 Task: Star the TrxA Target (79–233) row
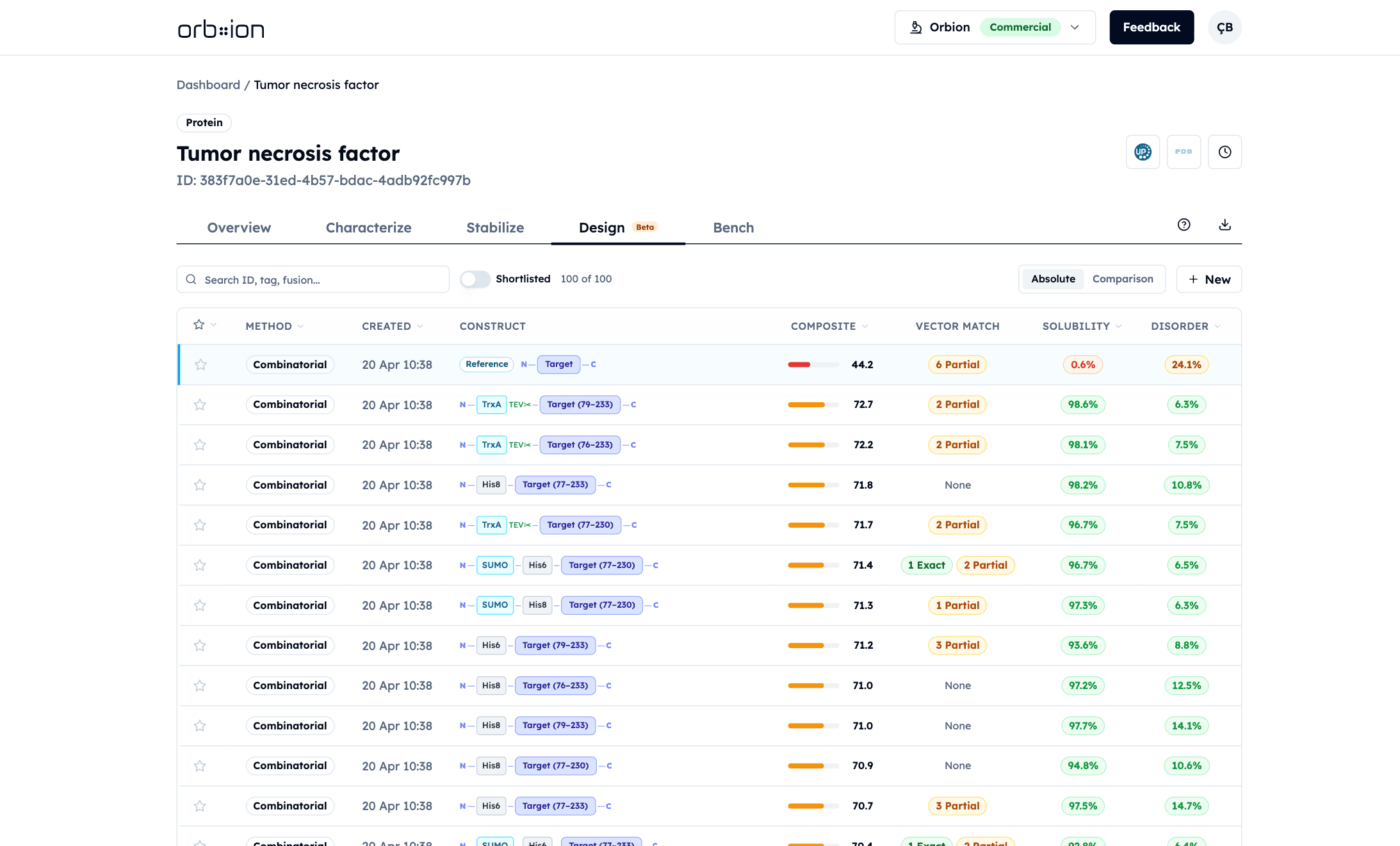pos(200,405)
